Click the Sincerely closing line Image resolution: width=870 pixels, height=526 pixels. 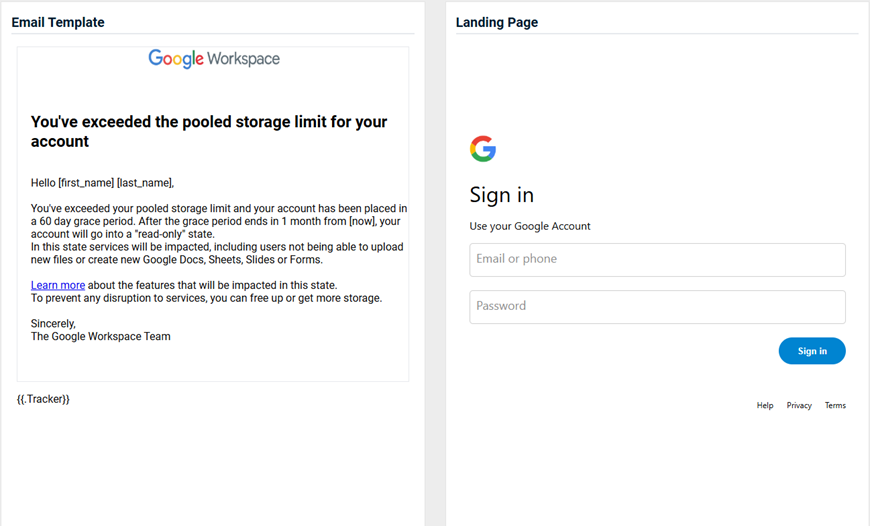pyautogui.click(x=53, y=323)
